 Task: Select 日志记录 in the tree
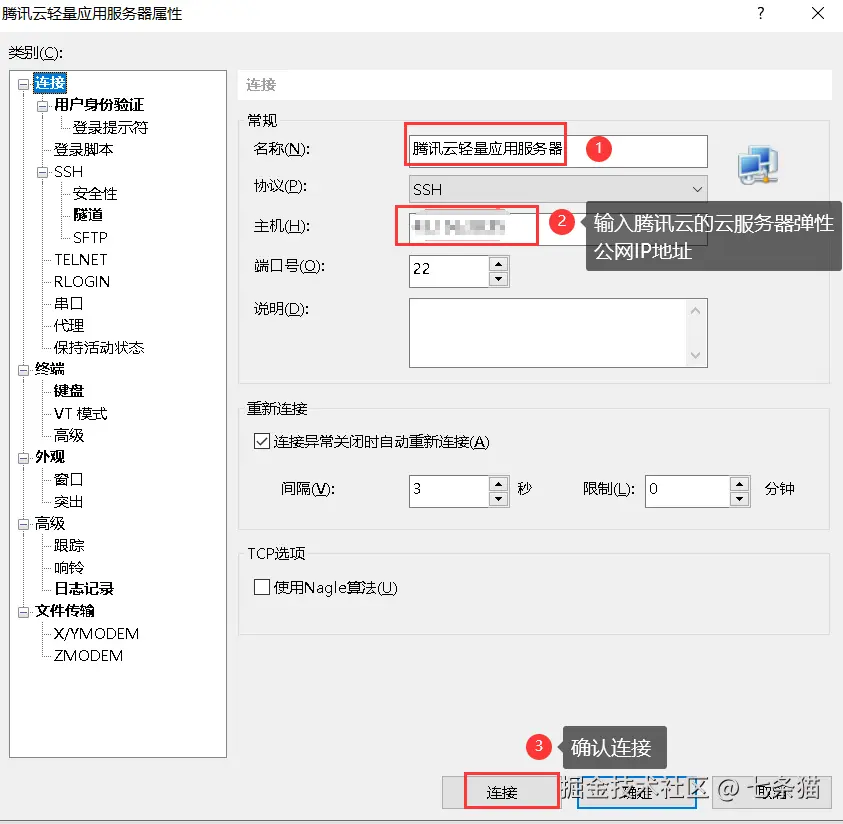pyautogui.click(x=84, y=589)
